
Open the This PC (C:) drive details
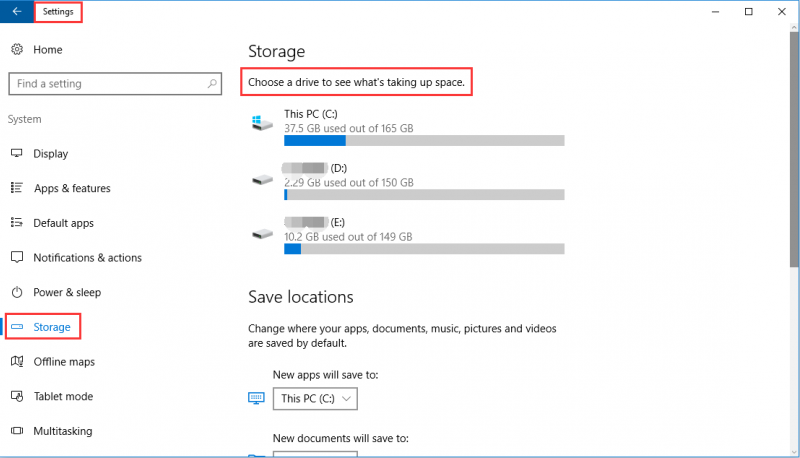tap(408, 127)
